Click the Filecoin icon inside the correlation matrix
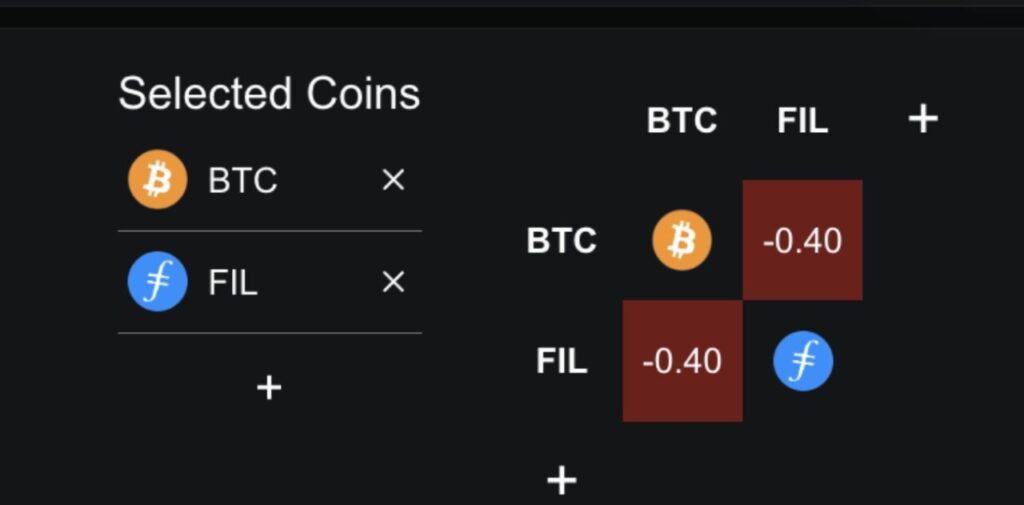 click(x=803, y=361)
